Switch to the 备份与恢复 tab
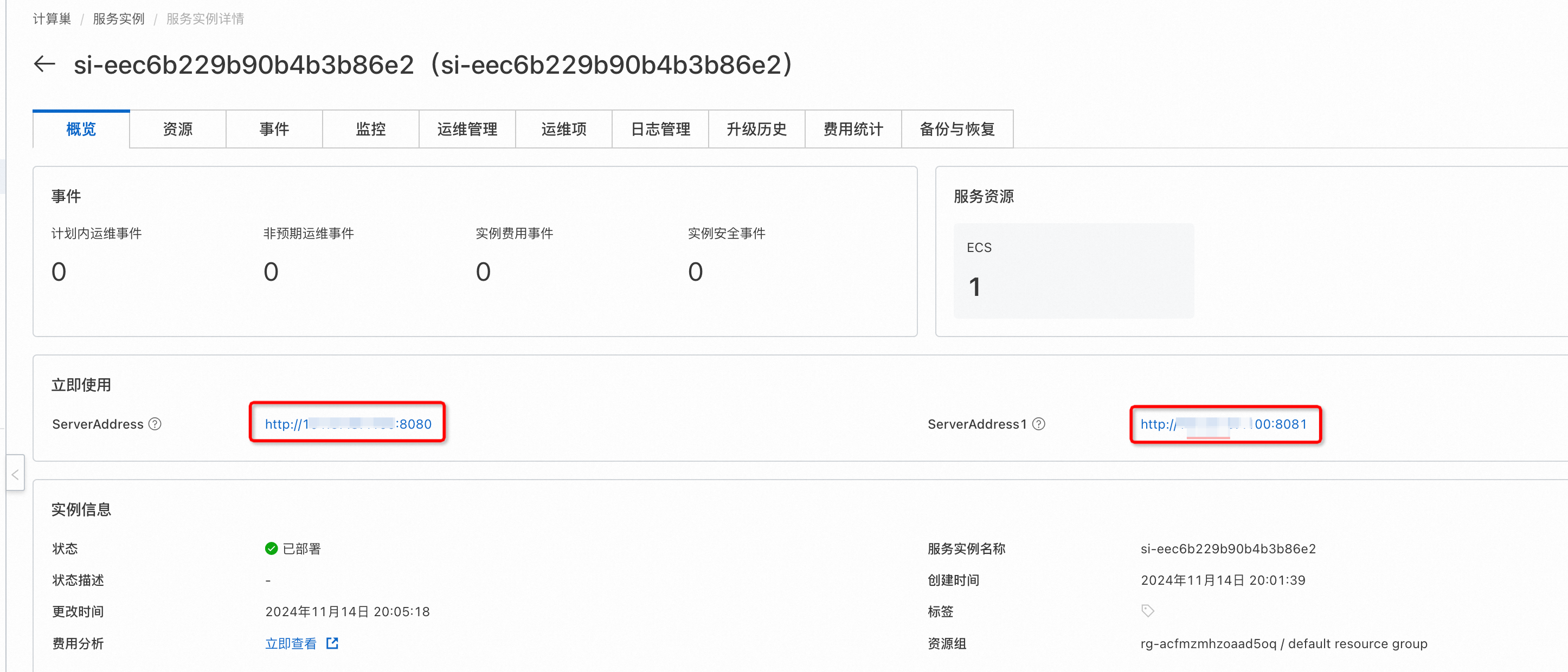1568x672 pixels. pos(957,129)
